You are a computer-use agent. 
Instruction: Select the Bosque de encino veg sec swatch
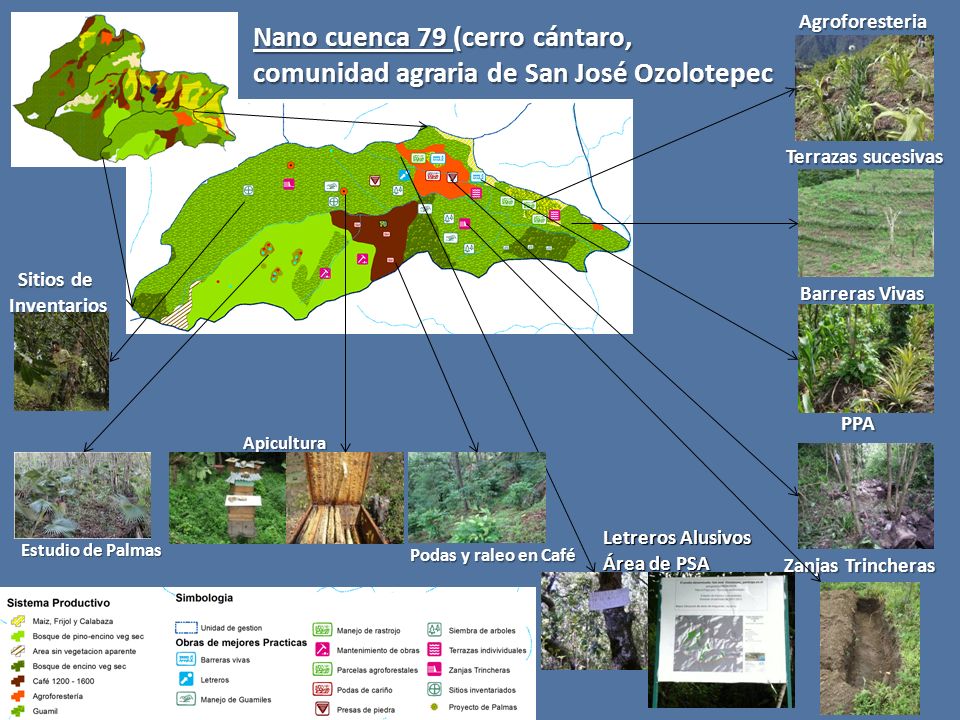pos(17,666)
